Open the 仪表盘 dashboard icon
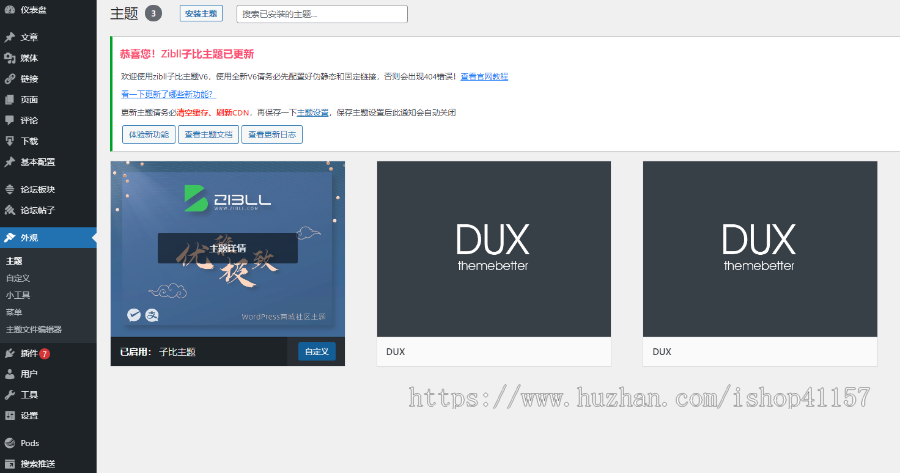This screenshot has height=473, width=900. 10,10
